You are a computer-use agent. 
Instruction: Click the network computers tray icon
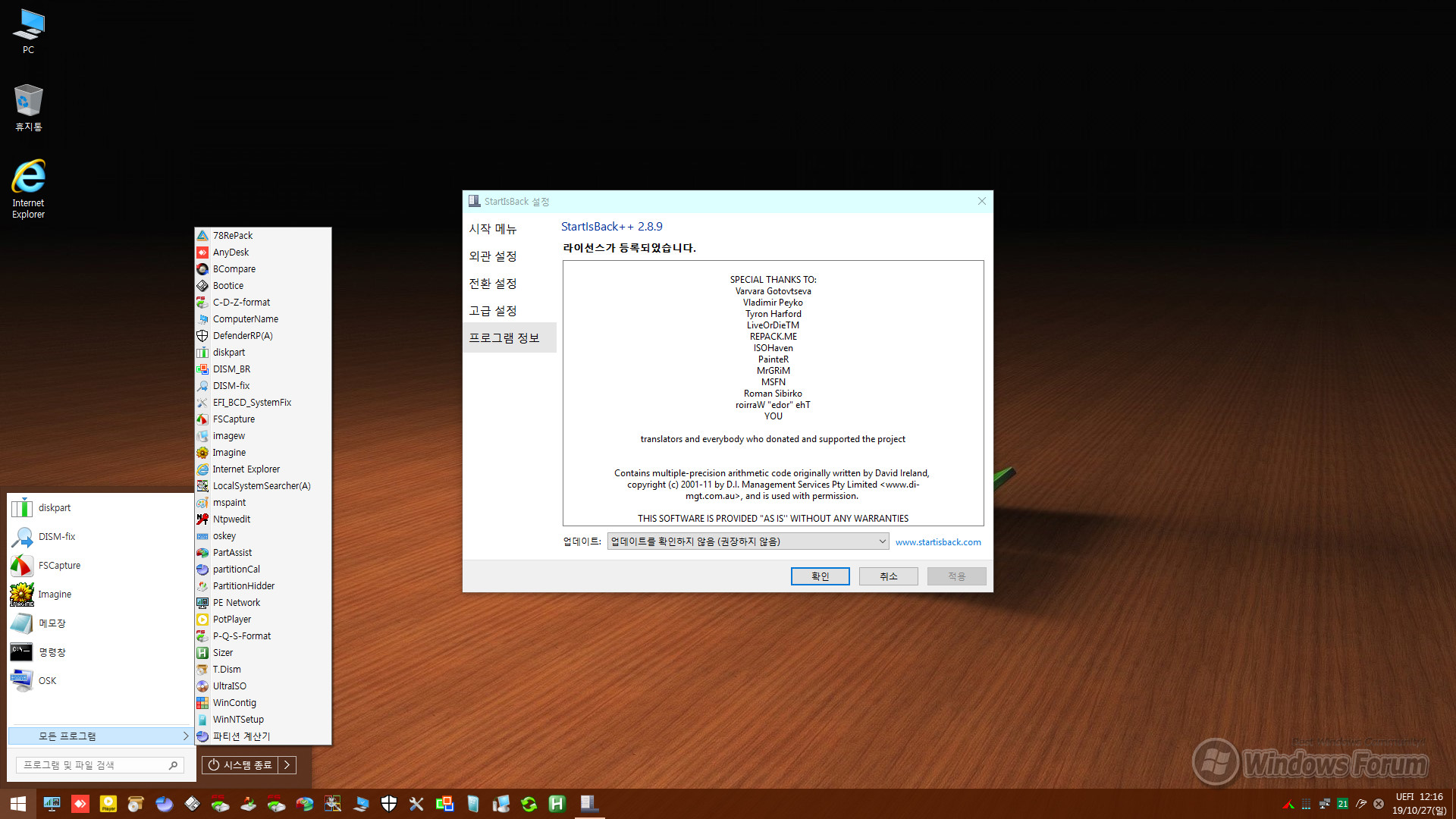(x=1325, y=804)
